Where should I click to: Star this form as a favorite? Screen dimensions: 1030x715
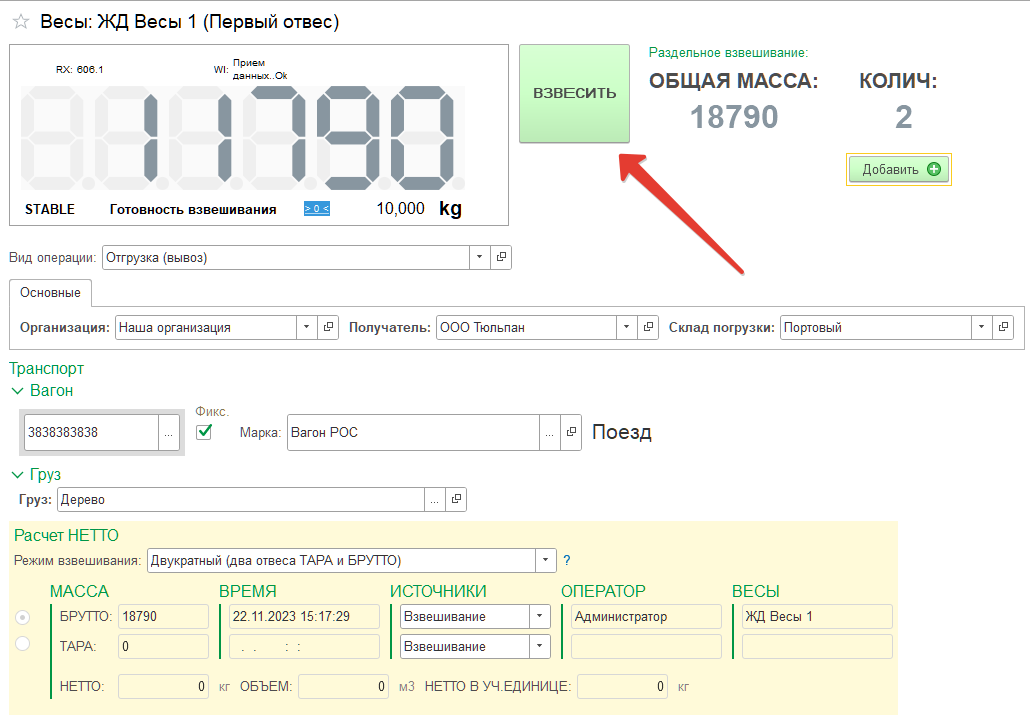20,22
